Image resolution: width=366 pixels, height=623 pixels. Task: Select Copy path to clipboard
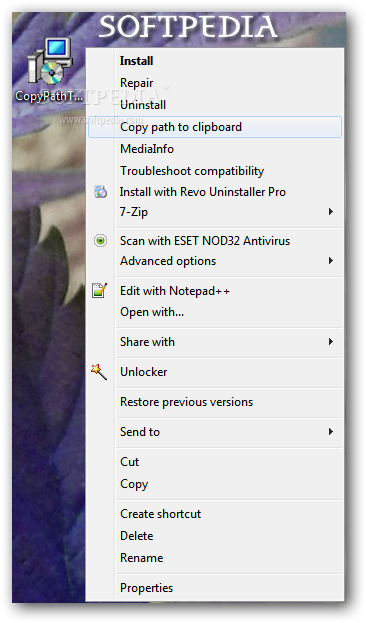pos(215,127)
